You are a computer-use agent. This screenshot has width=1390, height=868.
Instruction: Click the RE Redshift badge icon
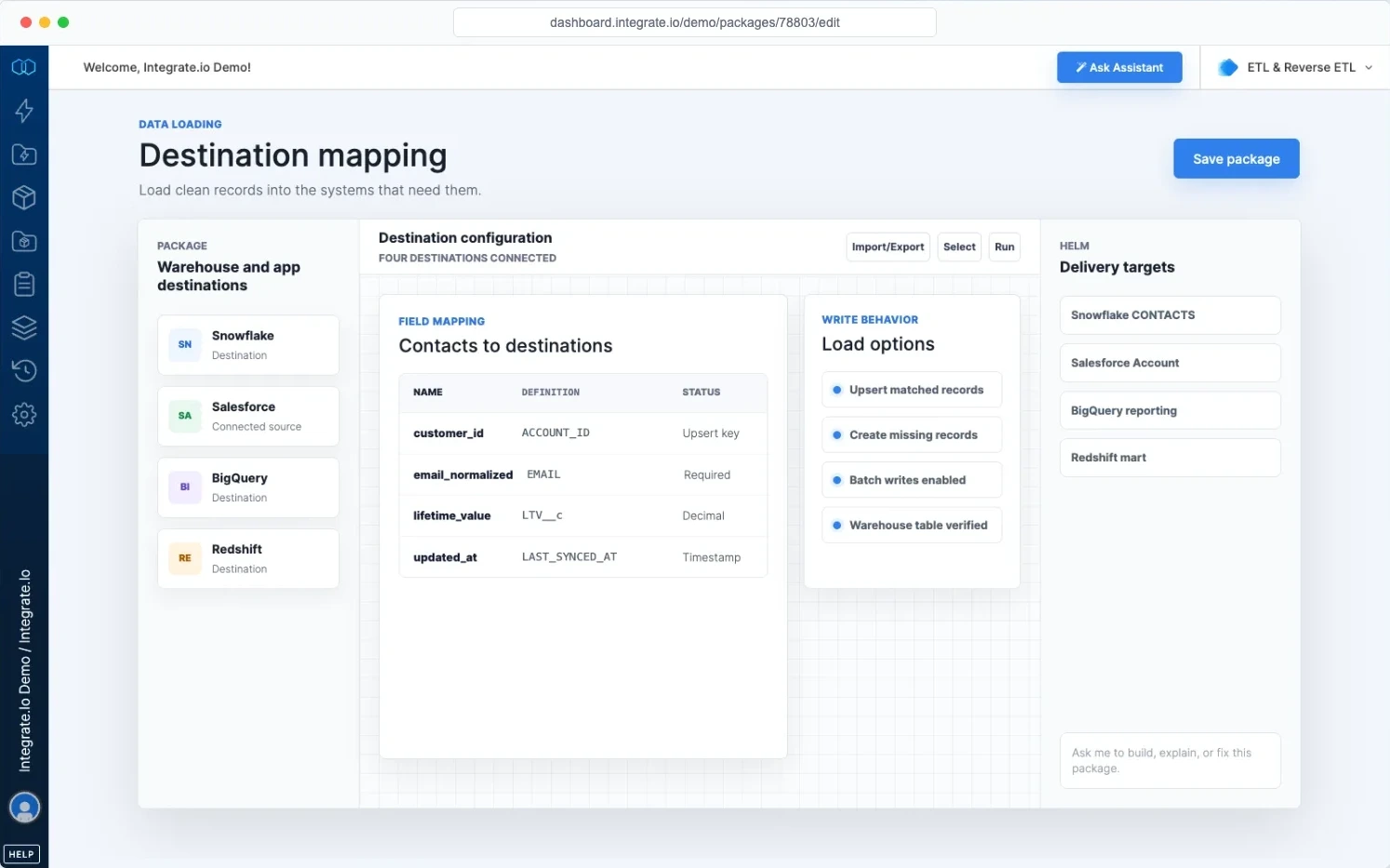point(185,558)
